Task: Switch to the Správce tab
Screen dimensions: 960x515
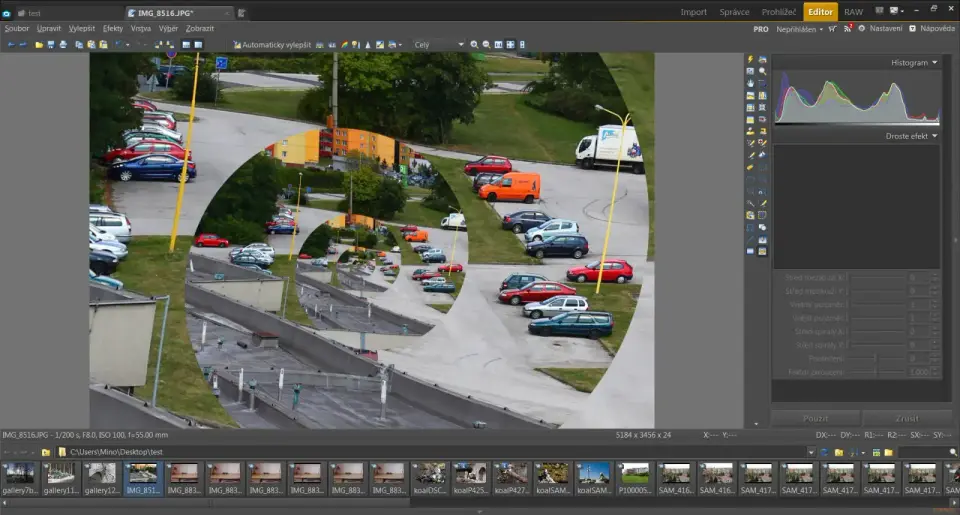Action: pyautogui.click(x=734, y=12)
